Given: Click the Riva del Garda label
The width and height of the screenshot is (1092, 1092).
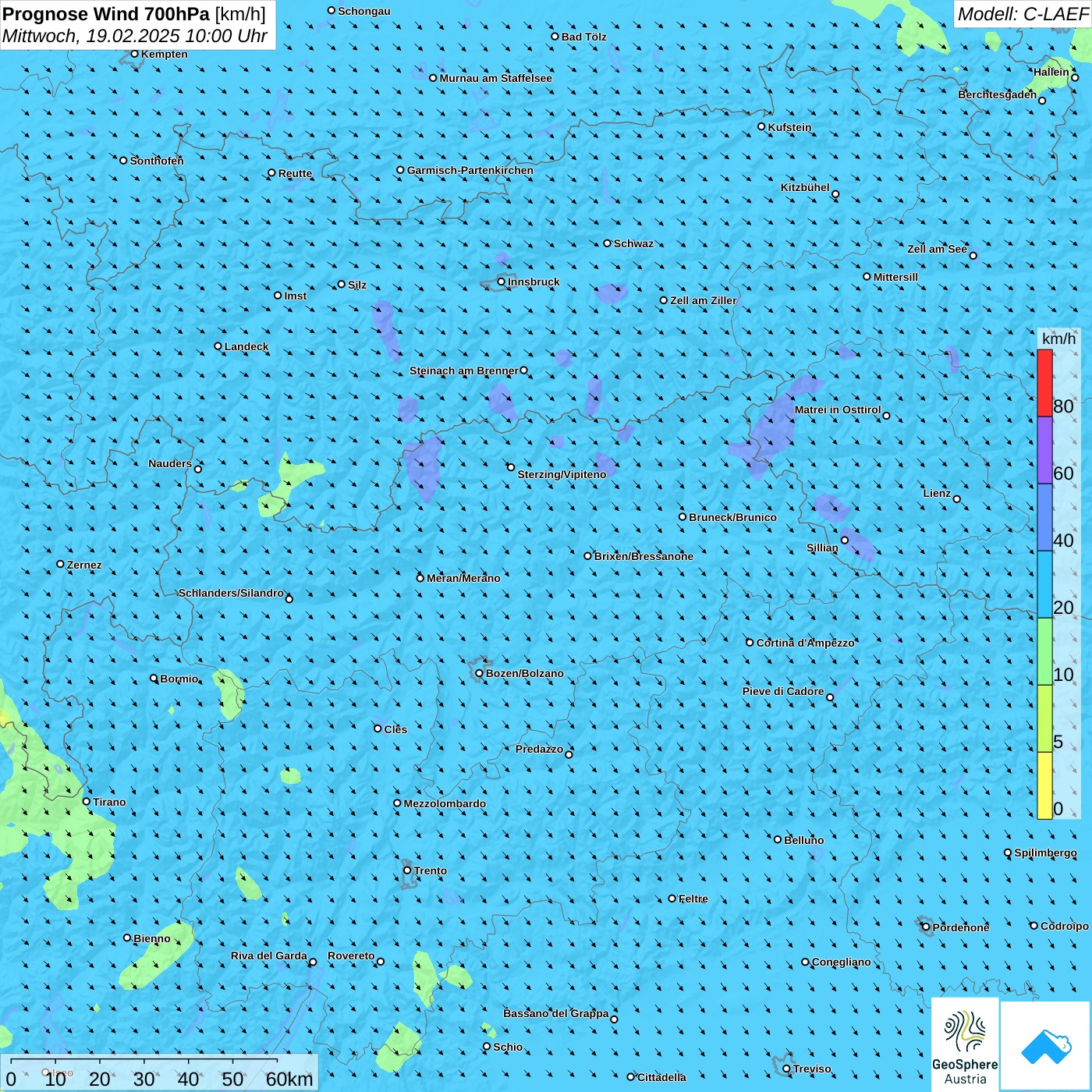Looking at the screenshot, I should pos(269,955).
